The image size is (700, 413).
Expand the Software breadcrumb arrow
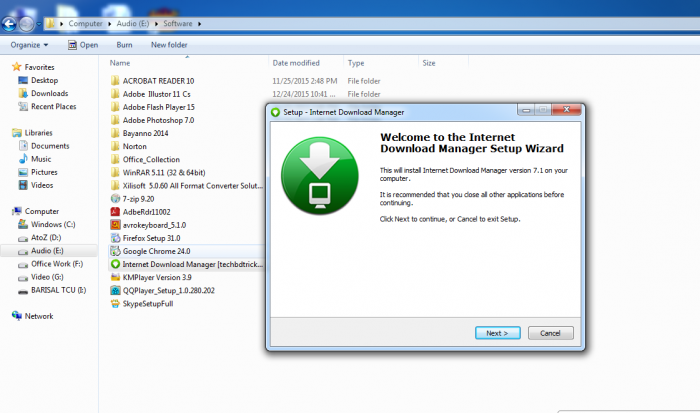coord(199,24)
